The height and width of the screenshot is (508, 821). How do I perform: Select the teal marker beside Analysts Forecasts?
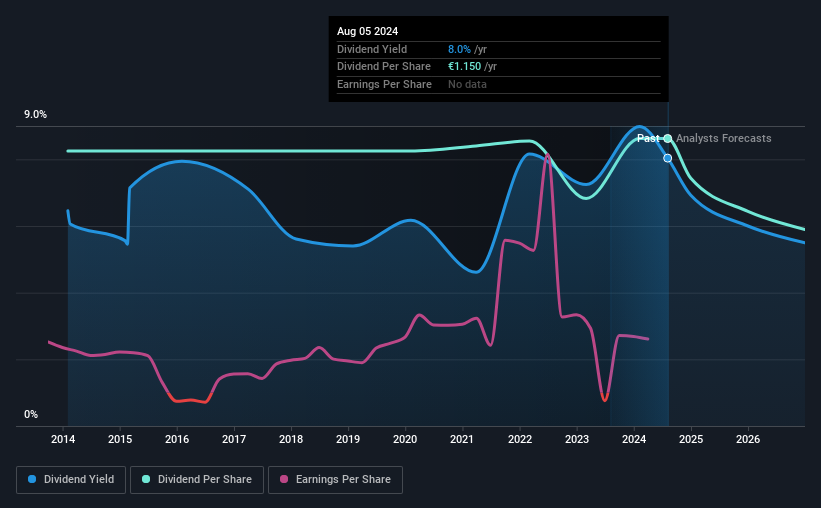[668, 139]
